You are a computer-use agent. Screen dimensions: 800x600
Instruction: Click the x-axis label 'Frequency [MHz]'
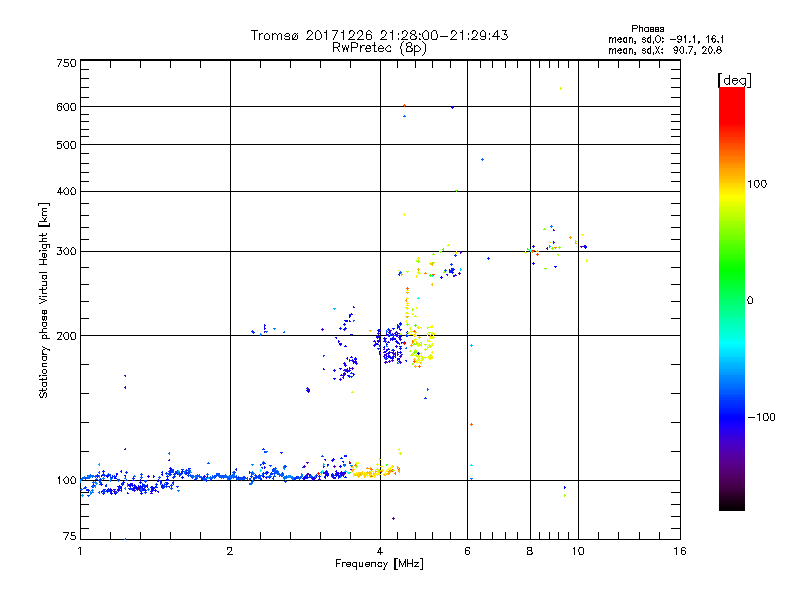coord(379,564)
